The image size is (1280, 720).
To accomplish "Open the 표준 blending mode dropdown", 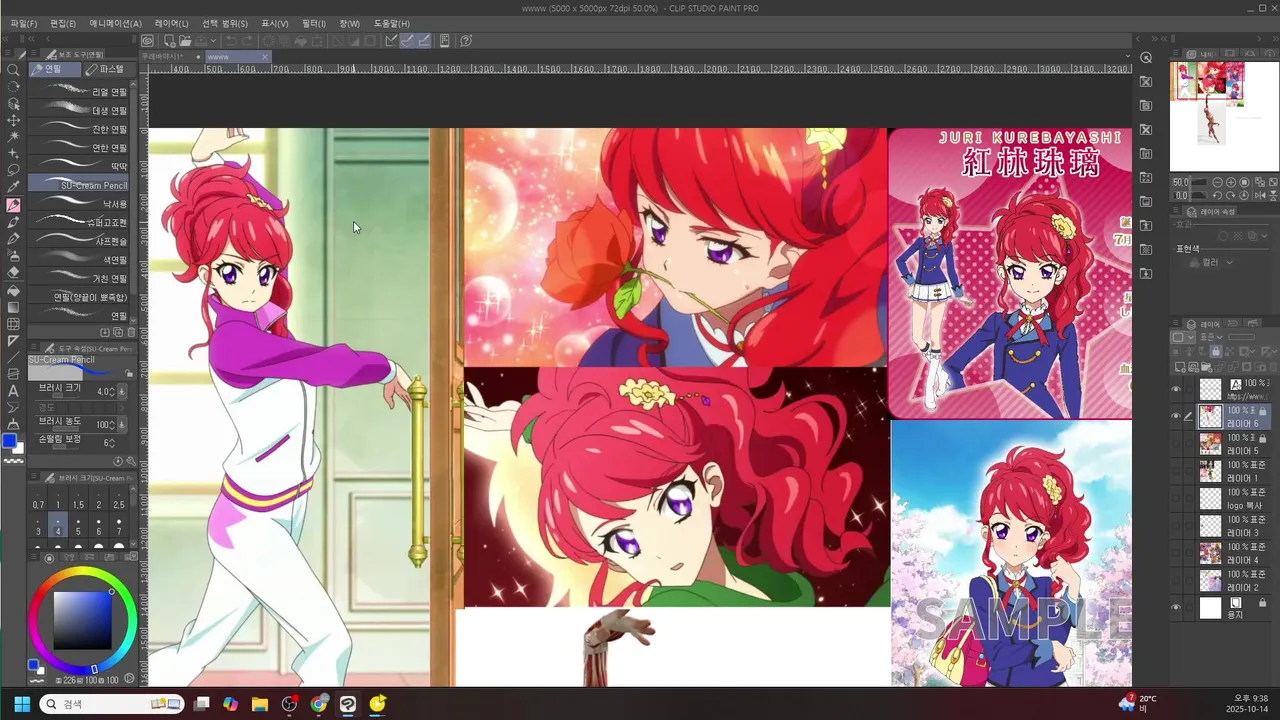I will pyautogui.click(x=1212, y=338).
